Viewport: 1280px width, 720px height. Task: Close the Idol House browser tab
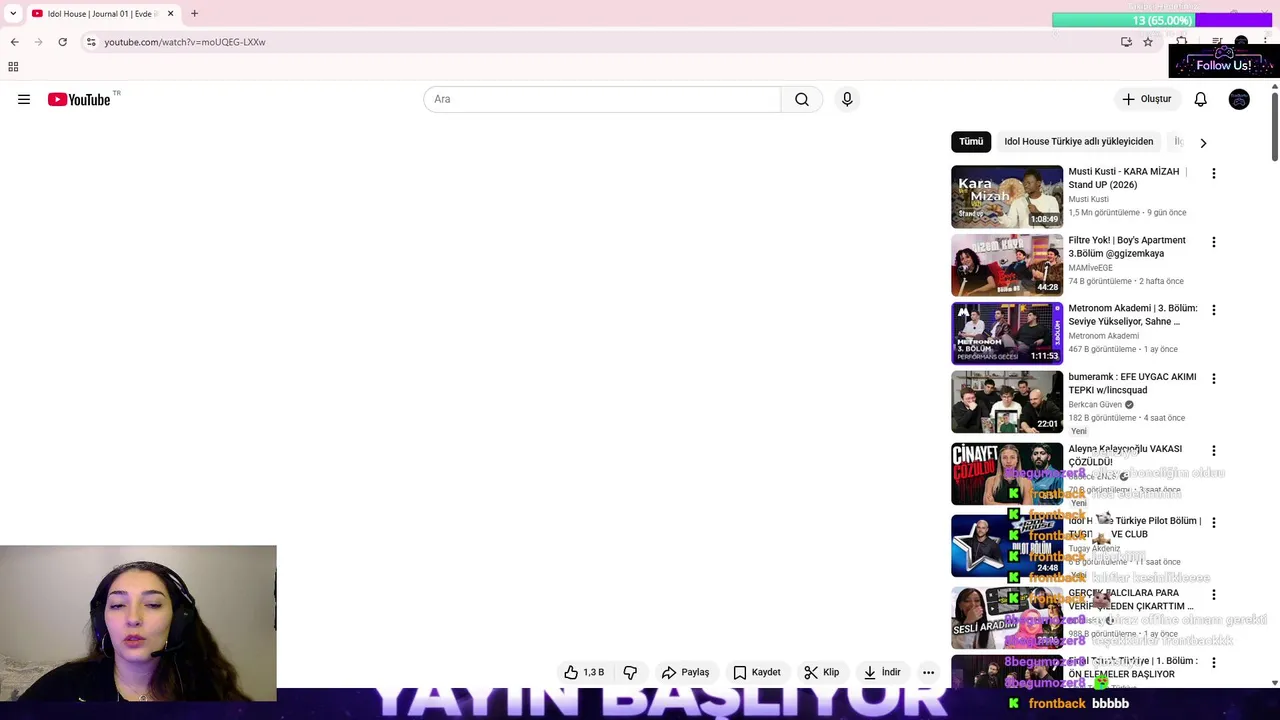170,14
